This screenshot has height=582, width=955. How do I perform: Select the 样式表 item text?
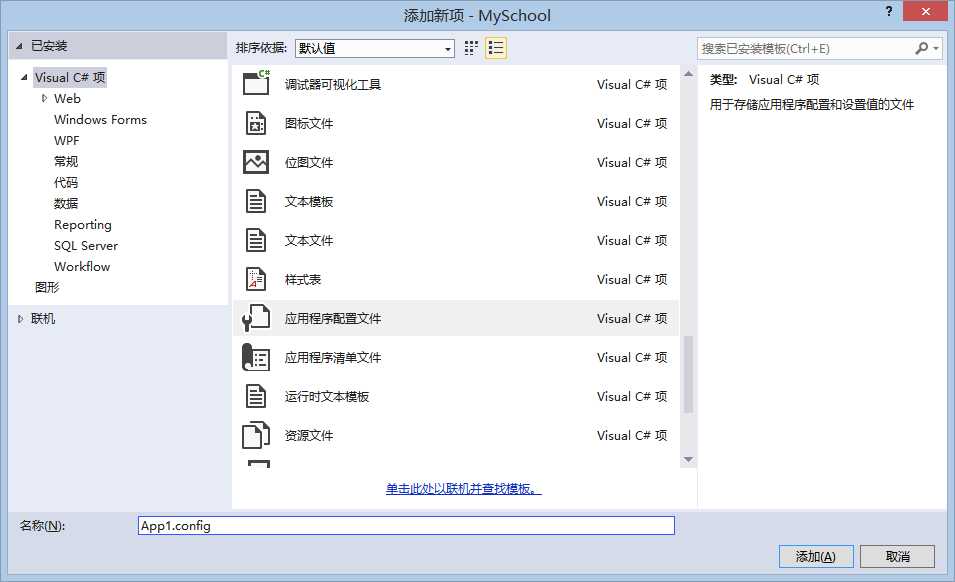click(x=303, y=279)
